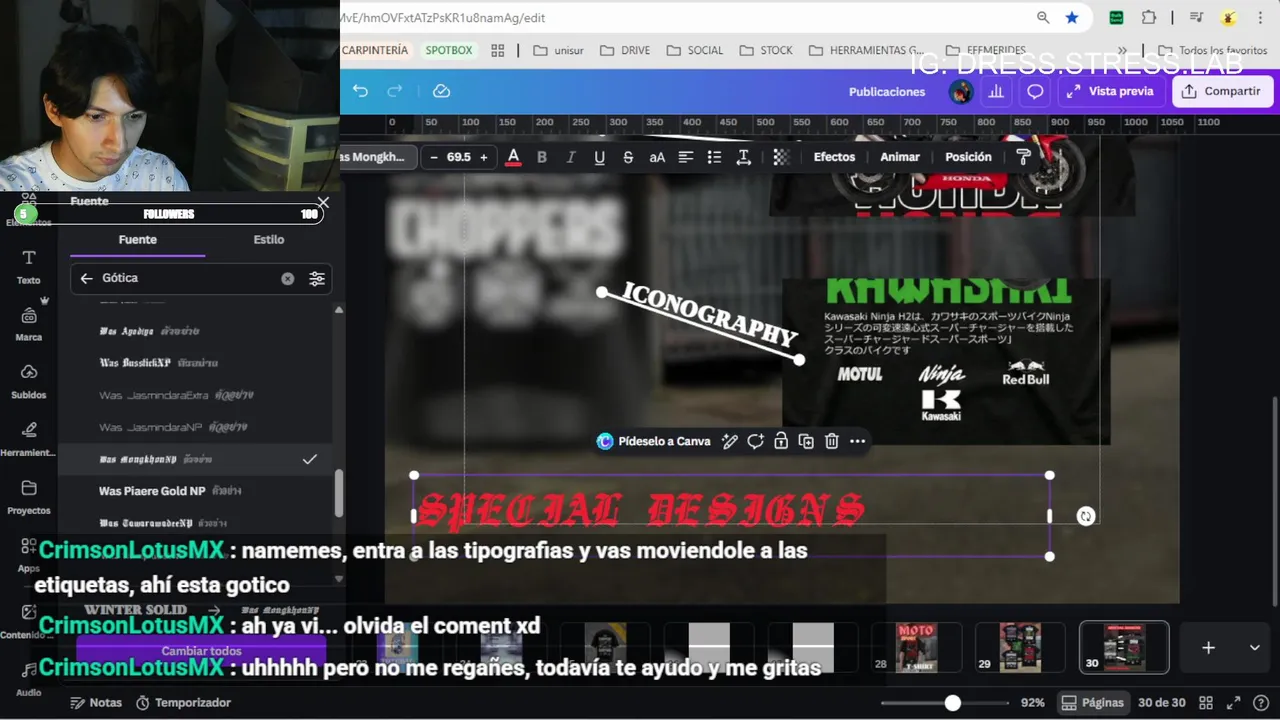Open Vista previa mode
Image resolution: width=1280 pixels, height=720 pixels.
tap(1110, 91)
